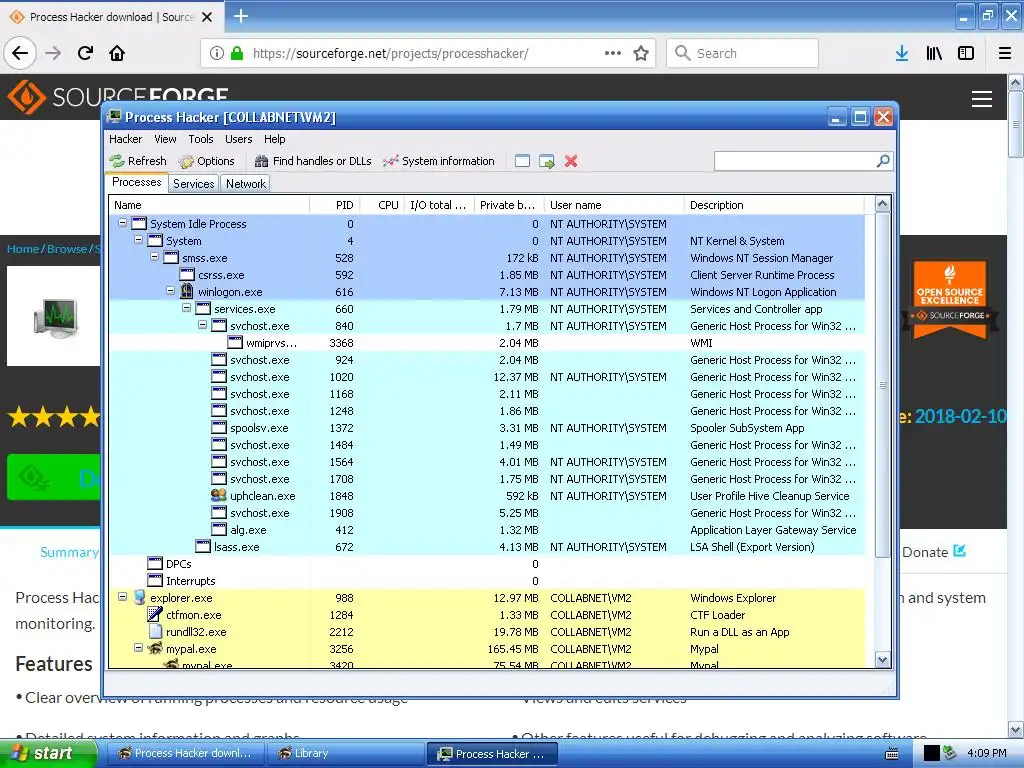Viewport: 1024px width, 768px height.
Task: Select the csrss.exe process row
Action: click(487, 275)
